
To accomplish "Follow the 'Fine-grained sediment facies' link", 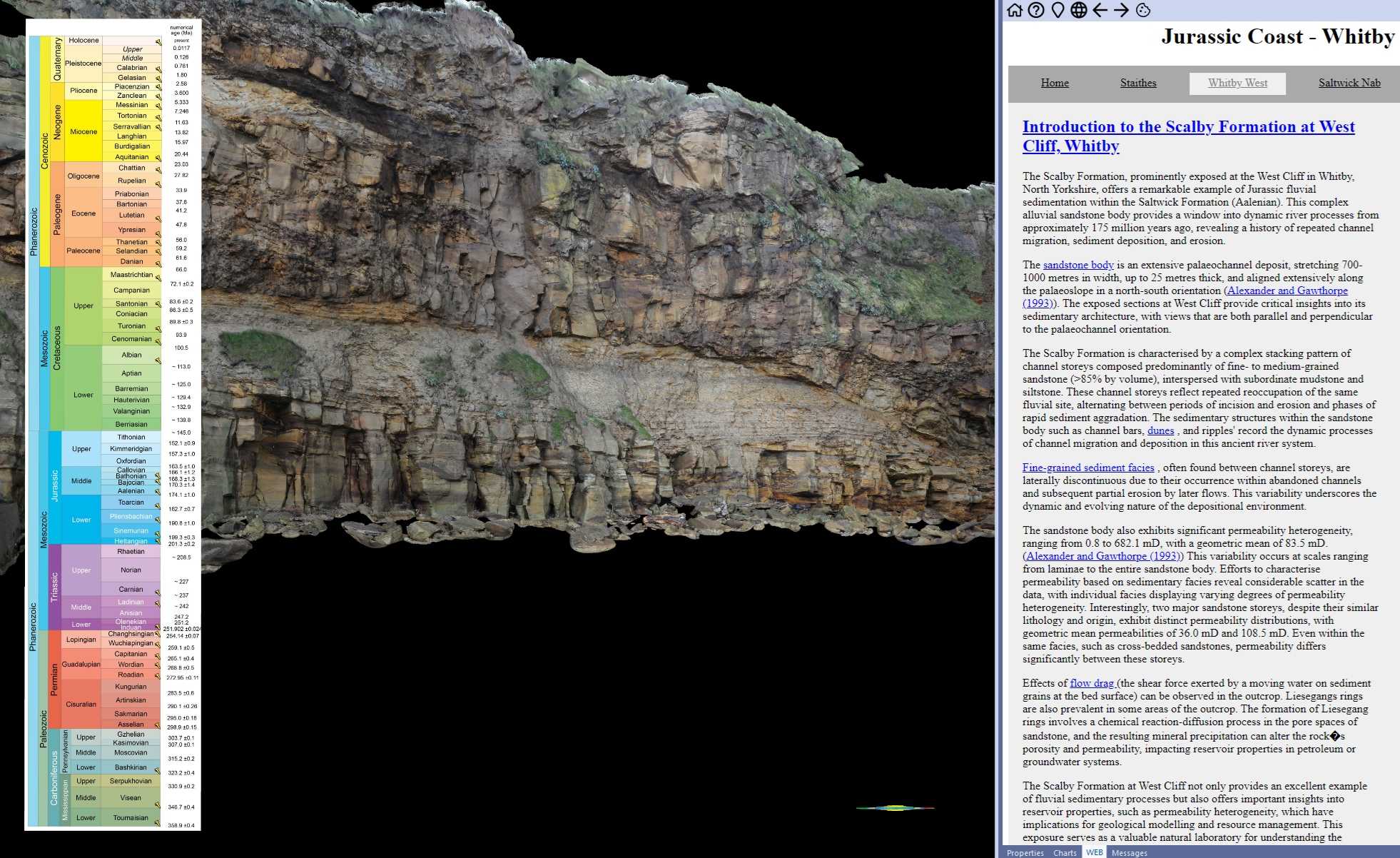I will [x=1087, y=468].
